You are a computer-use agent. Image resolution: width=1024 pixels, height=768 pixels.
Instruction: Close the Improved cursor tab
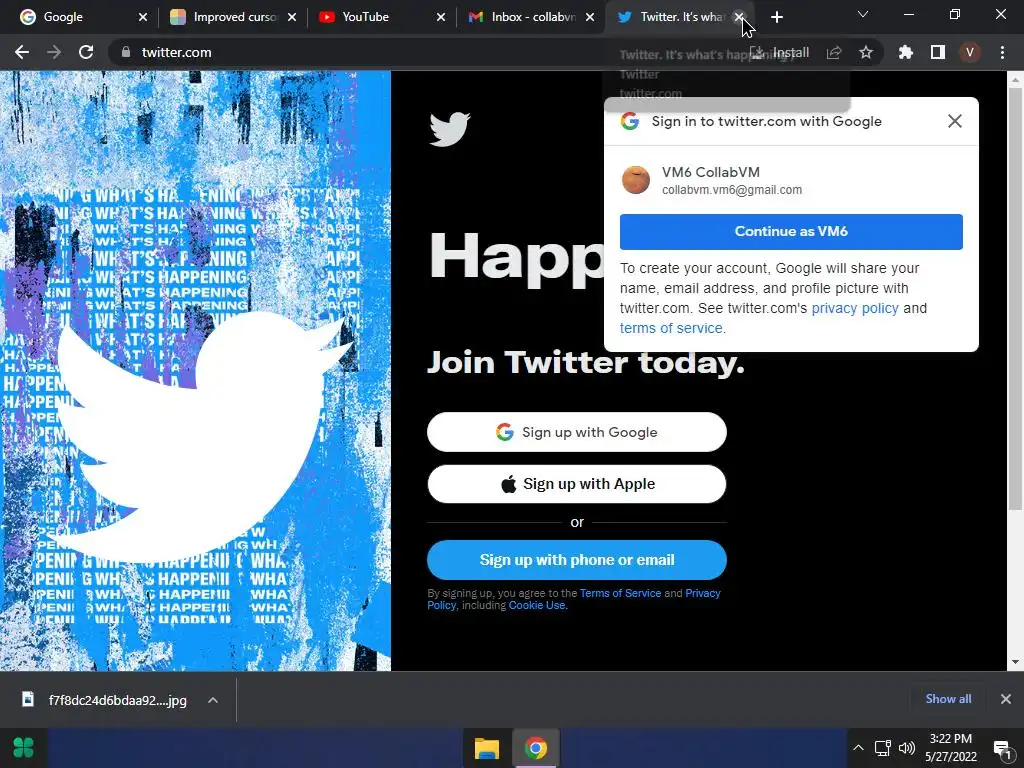coord(292,17)
